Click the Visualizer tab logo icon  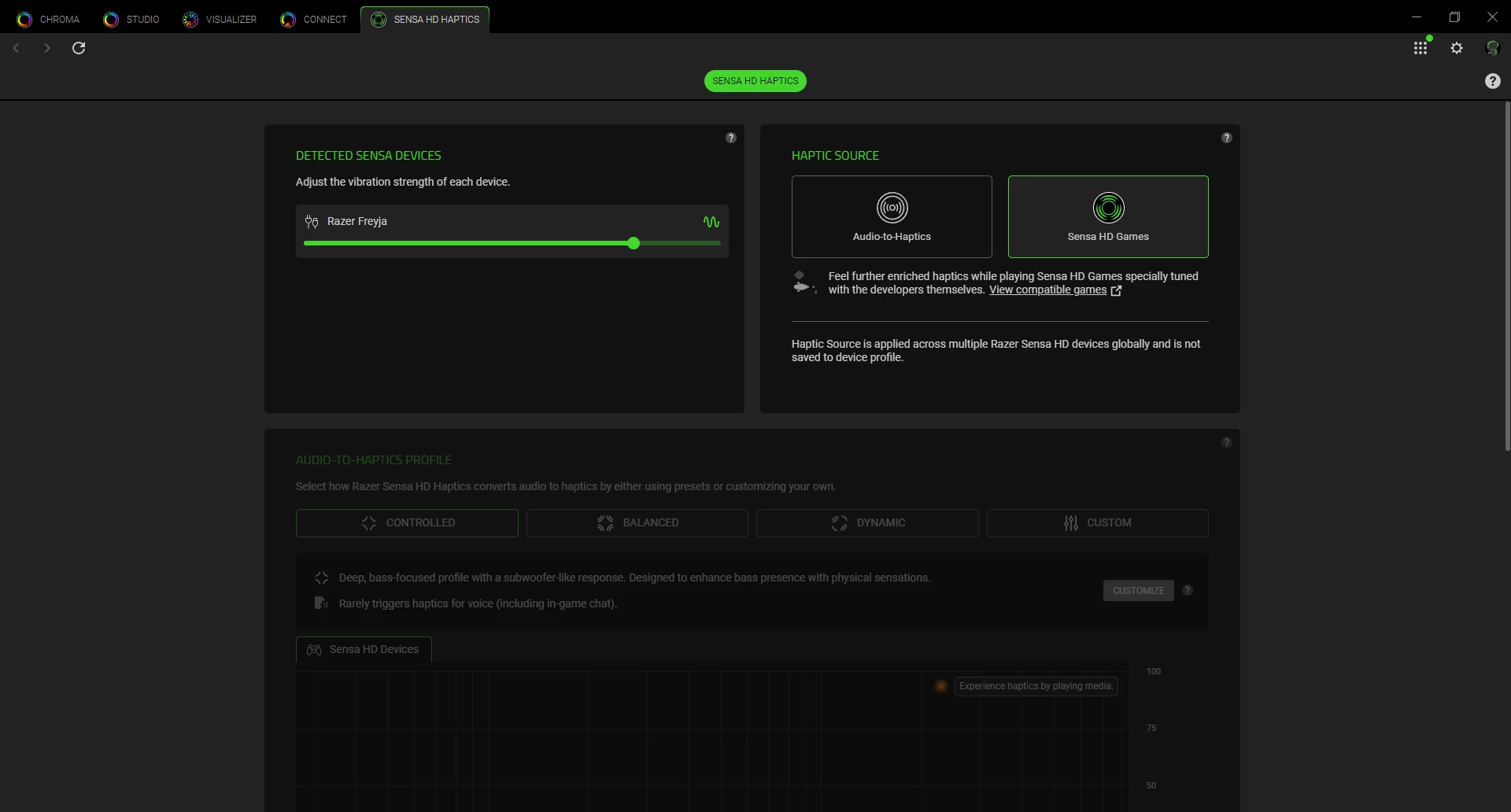click(190, 20)
